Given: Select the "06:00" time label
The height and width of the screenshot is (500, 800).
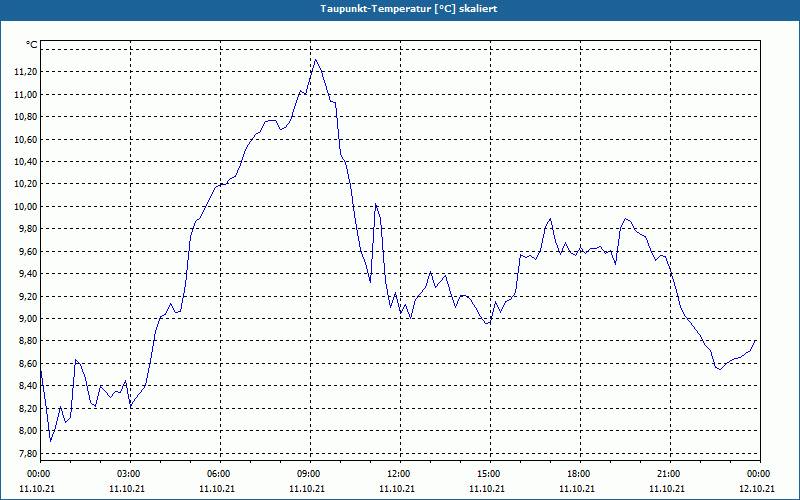Looking at the screenshot, I should click(218, 474).
